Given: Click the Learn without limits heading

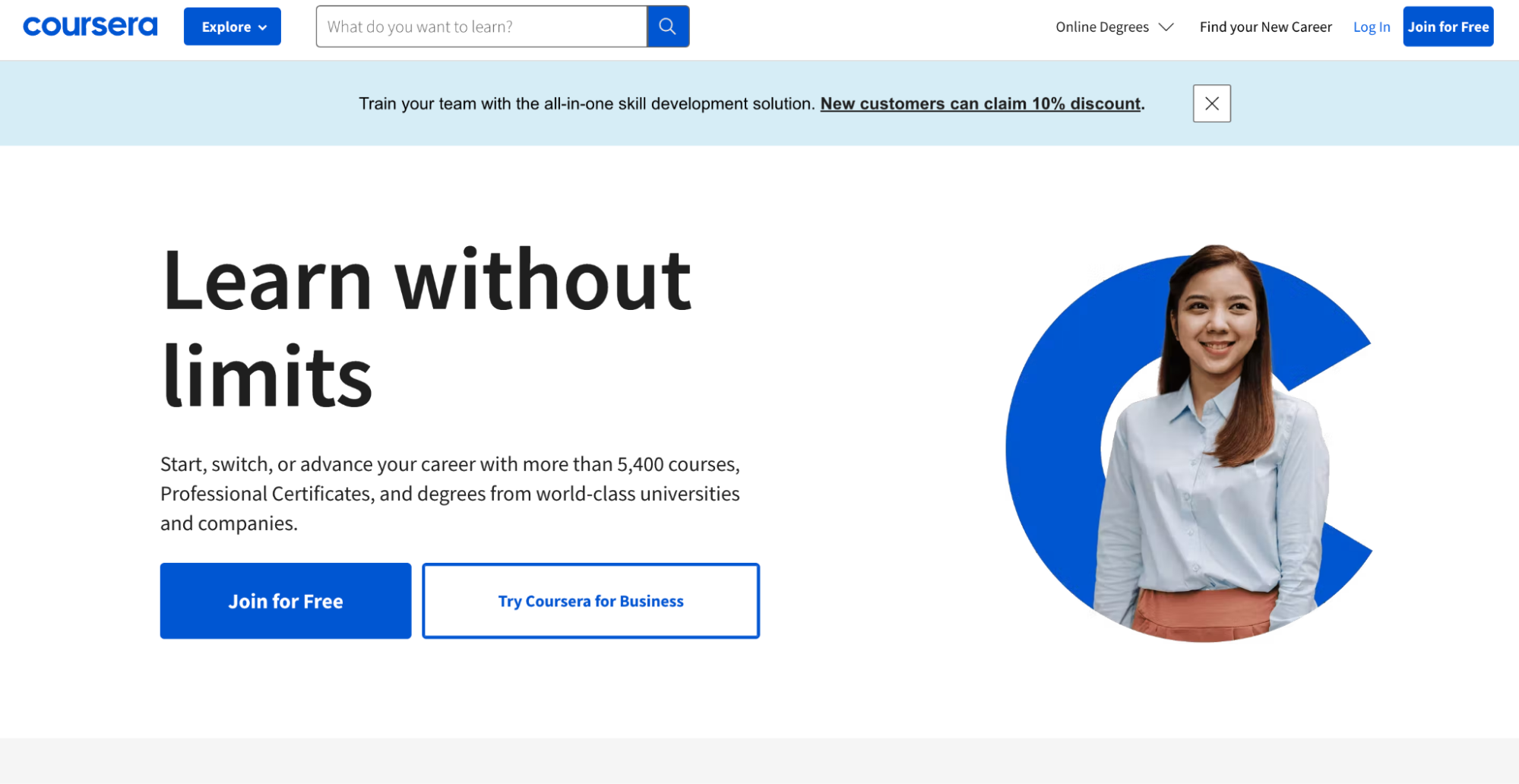Looking at the screenshot, I should 426,327.
